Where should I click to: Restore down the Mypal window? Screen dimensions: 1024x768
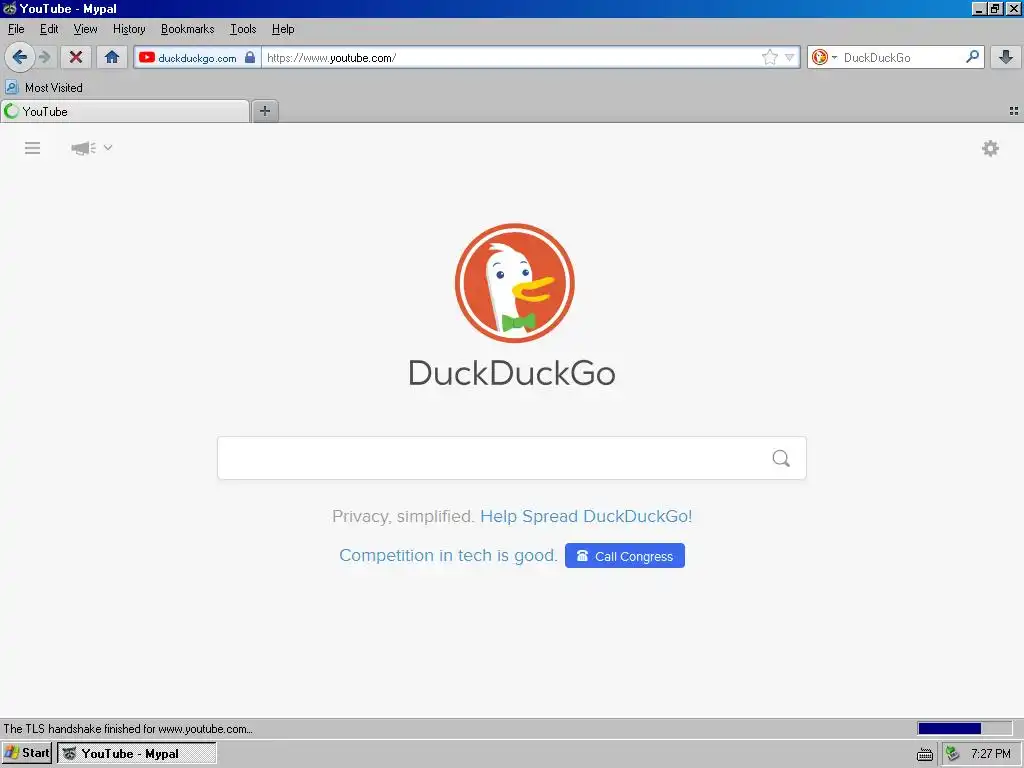(x=994, y=8)
